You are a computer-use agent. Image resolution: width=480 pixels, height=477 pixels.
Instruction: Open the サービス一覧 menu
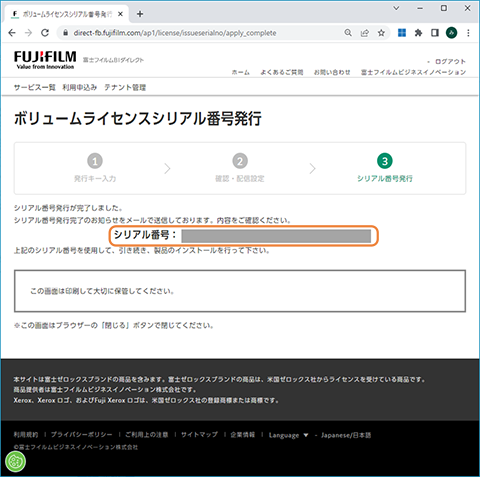(35, 88)
